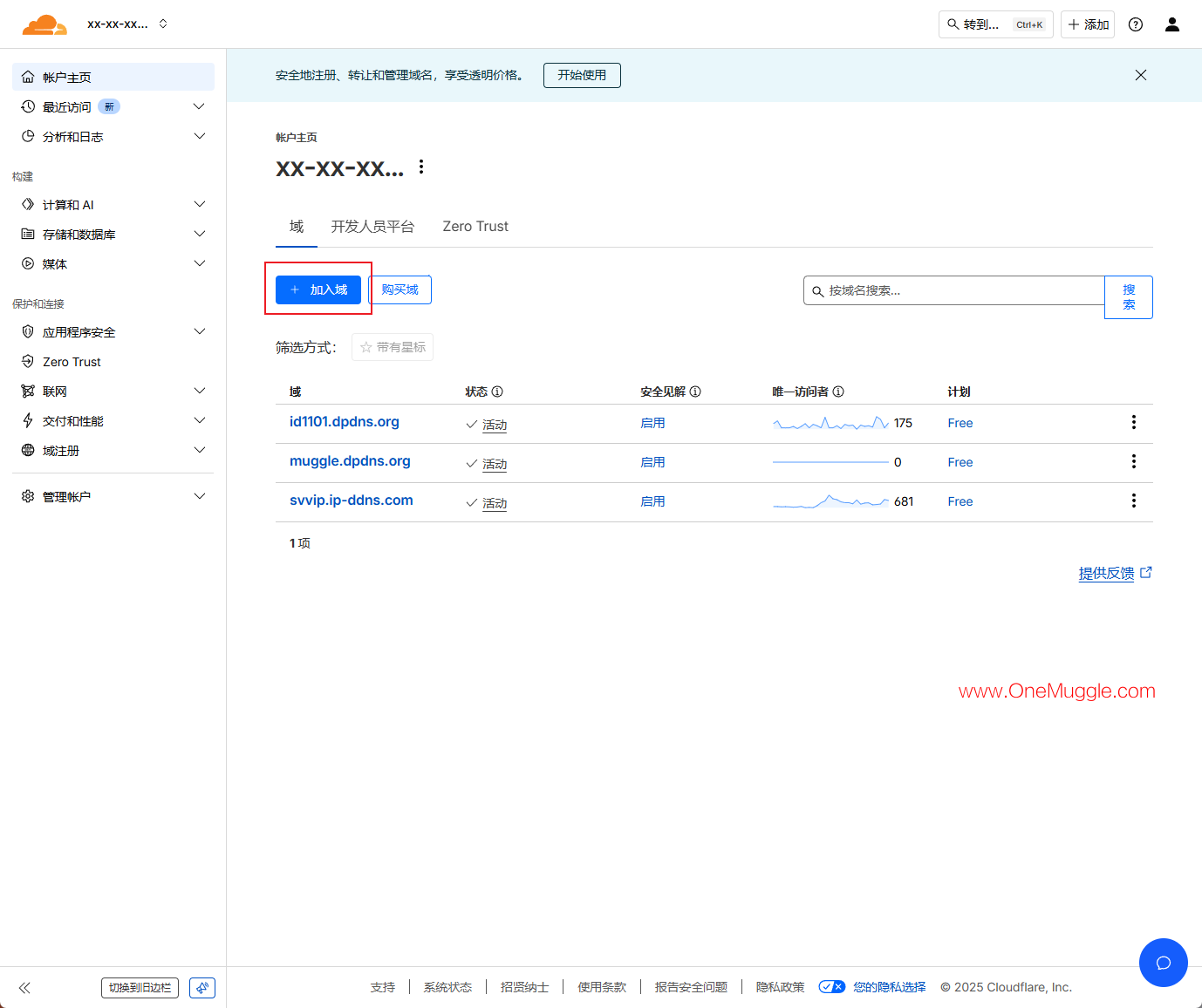Open 帐户主页 in the sidebar
Image resolution: width=1202 pixels, height=1008 pixels.
click(113, 77)
